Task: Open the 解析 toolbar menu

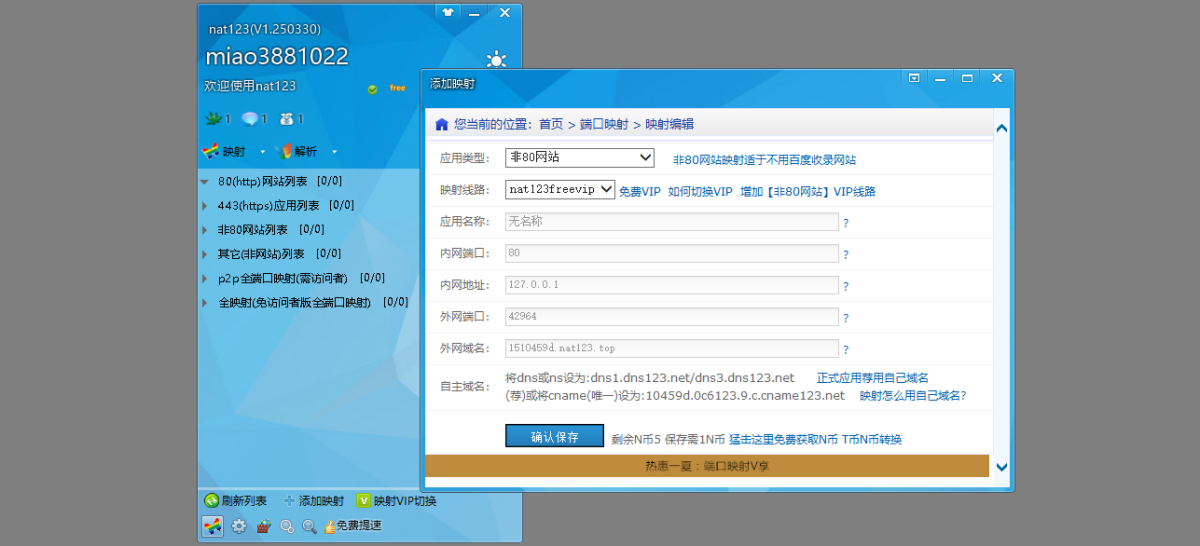Action: click(x=297, y=152)
